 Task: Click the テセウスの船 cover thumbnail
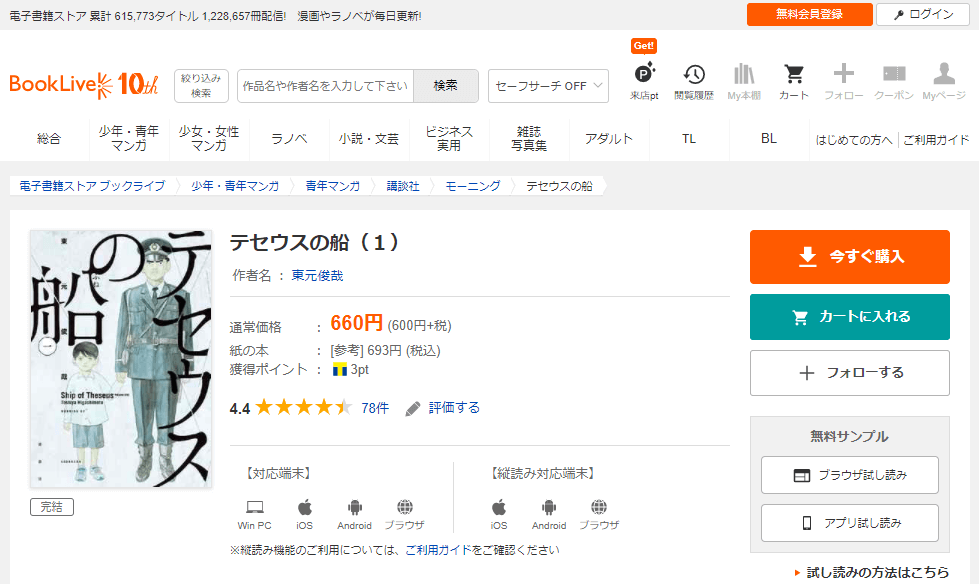(121, 359)
